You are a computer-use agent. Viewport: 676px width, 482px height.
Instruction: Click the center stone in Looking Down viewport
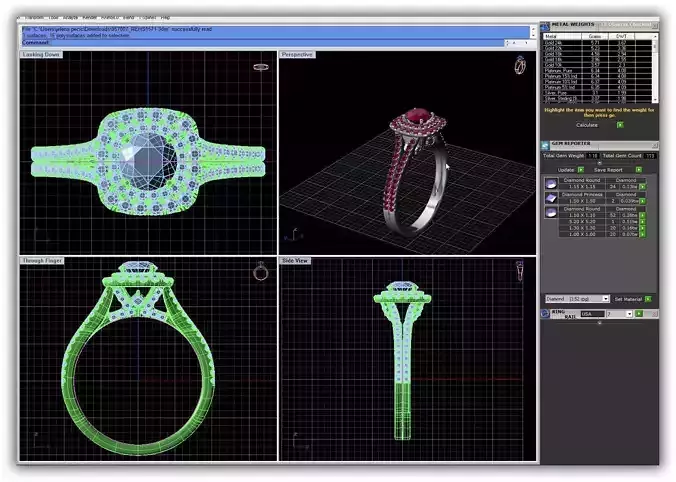coord(148,161)
